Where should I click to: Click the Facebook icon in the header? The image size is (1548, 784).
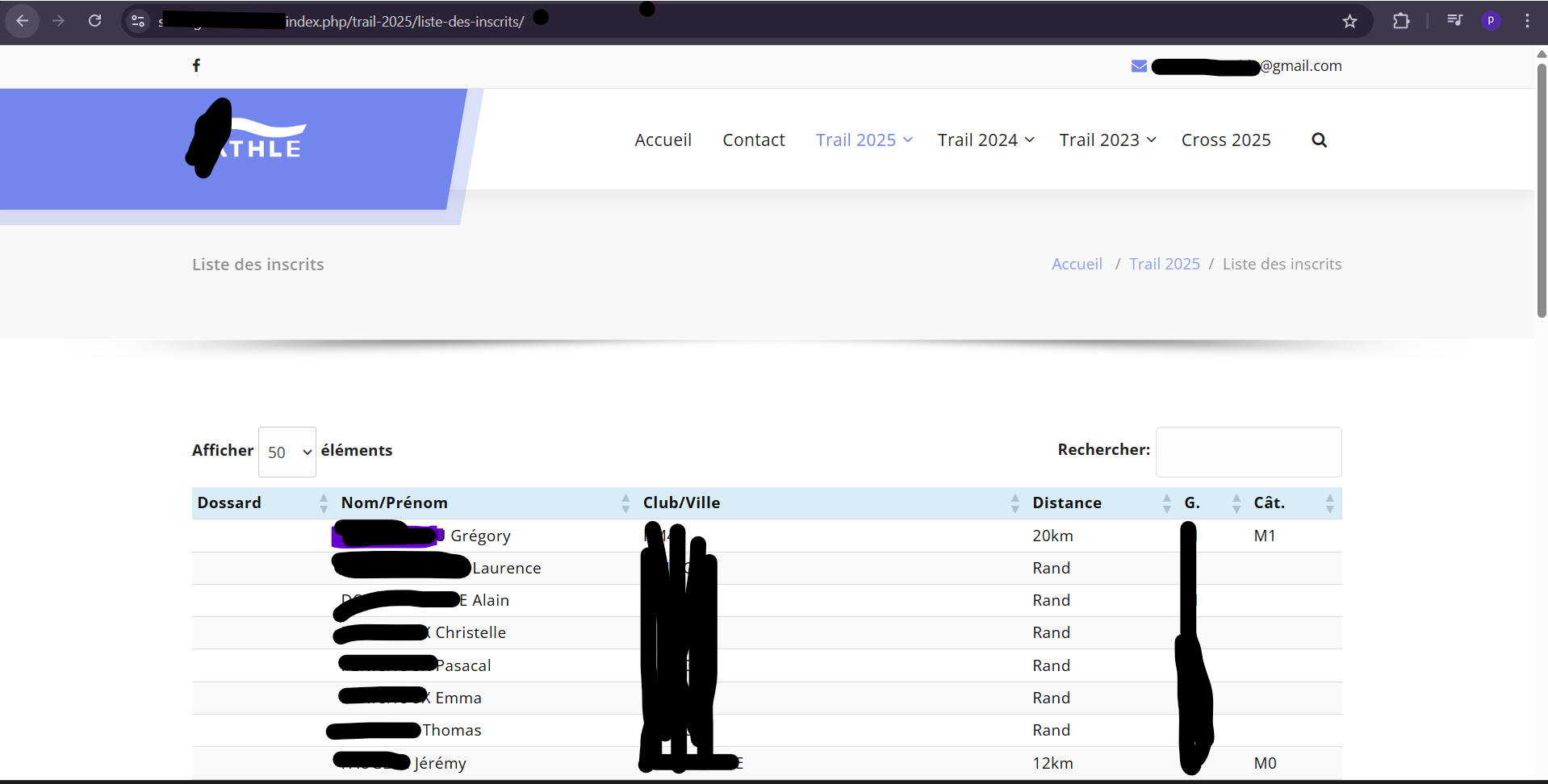pyautogui.click(x=196, y=65)
